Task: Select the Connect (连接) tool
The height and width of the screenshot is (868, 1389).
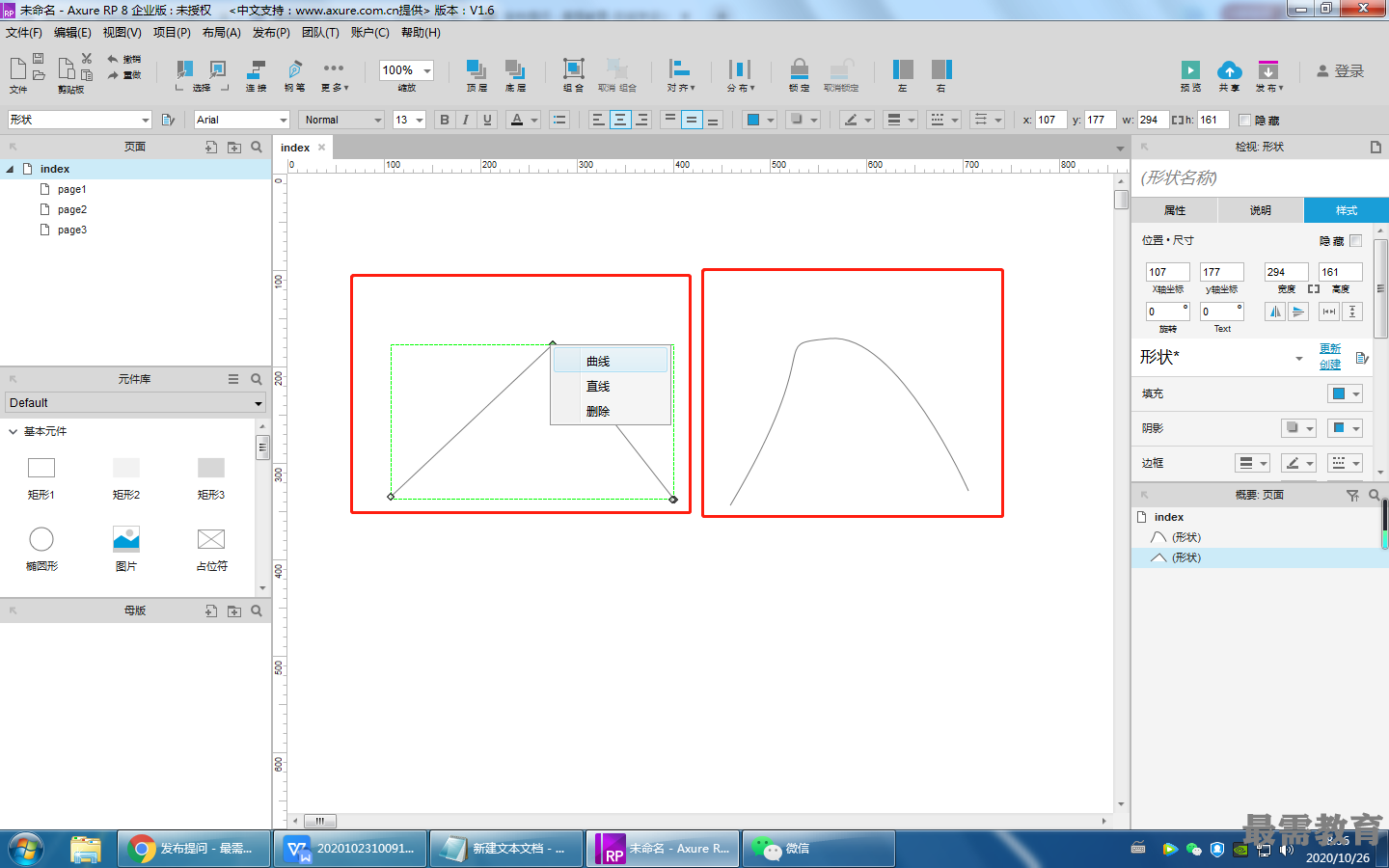Action: (256, 69)
